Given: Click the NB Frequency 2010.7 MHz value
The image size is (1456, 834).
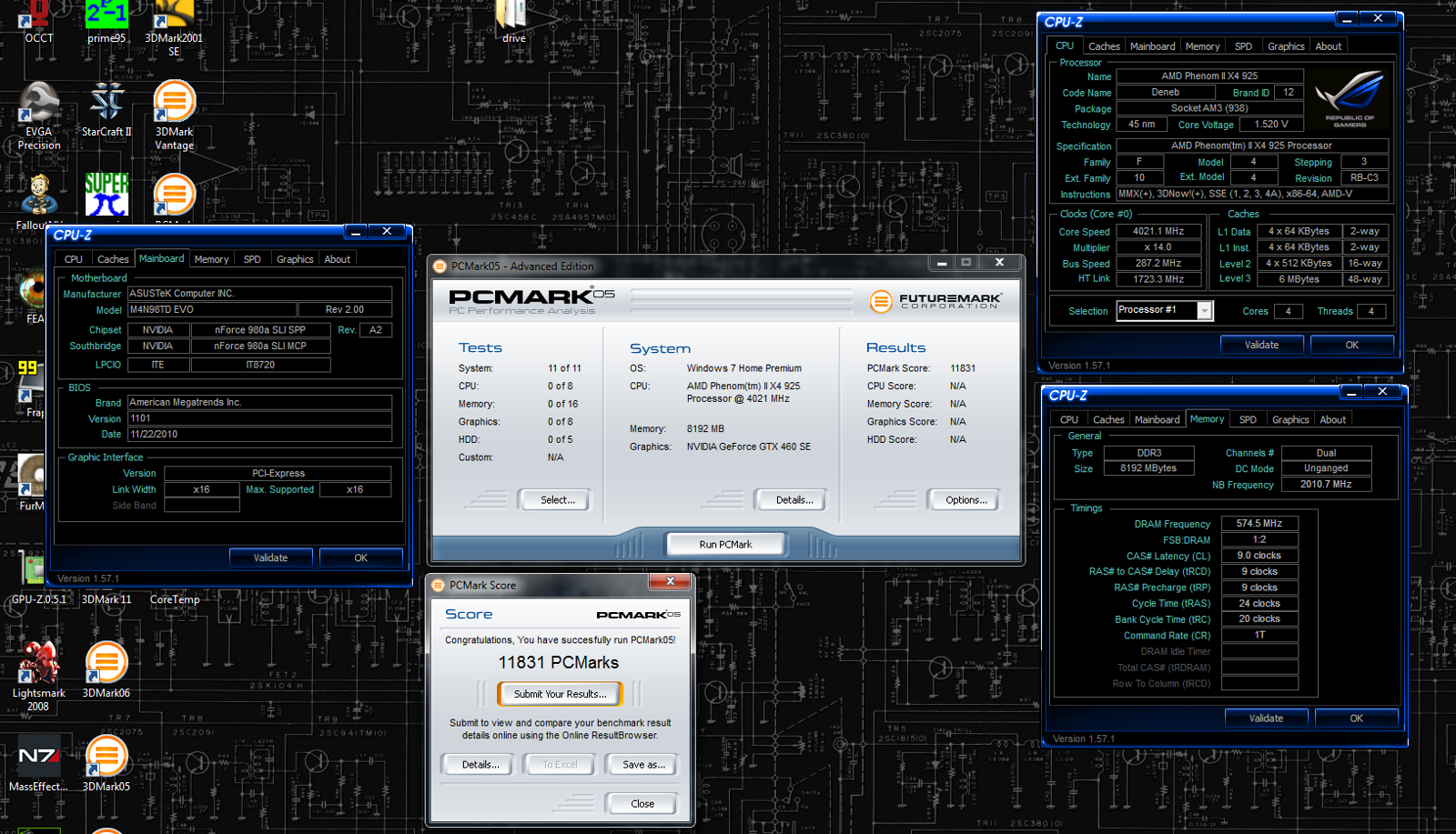Looking at the screenshot, I should pyautogui.click(x=1326, y=485).
